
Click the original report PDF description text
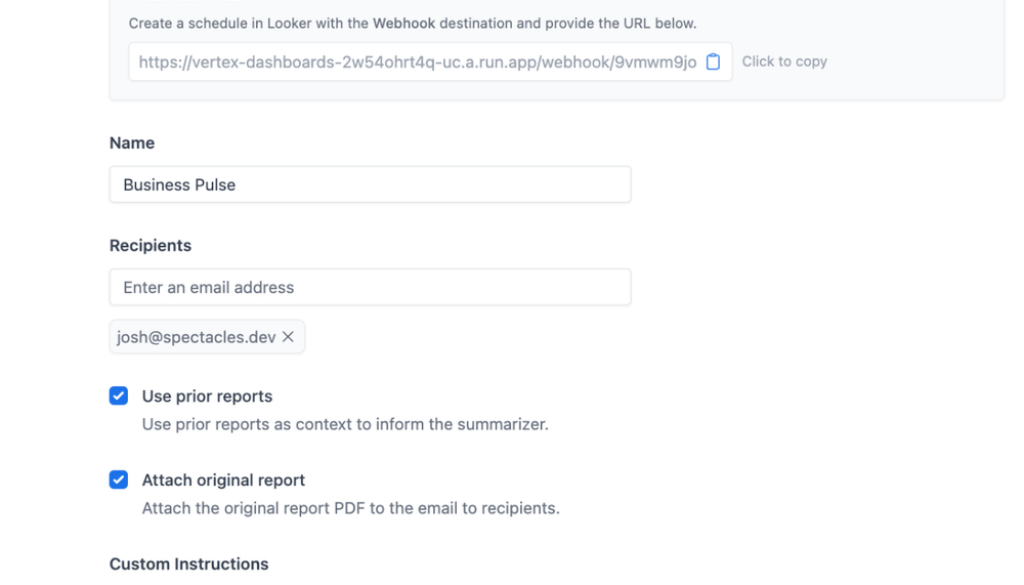coord(350,508)
